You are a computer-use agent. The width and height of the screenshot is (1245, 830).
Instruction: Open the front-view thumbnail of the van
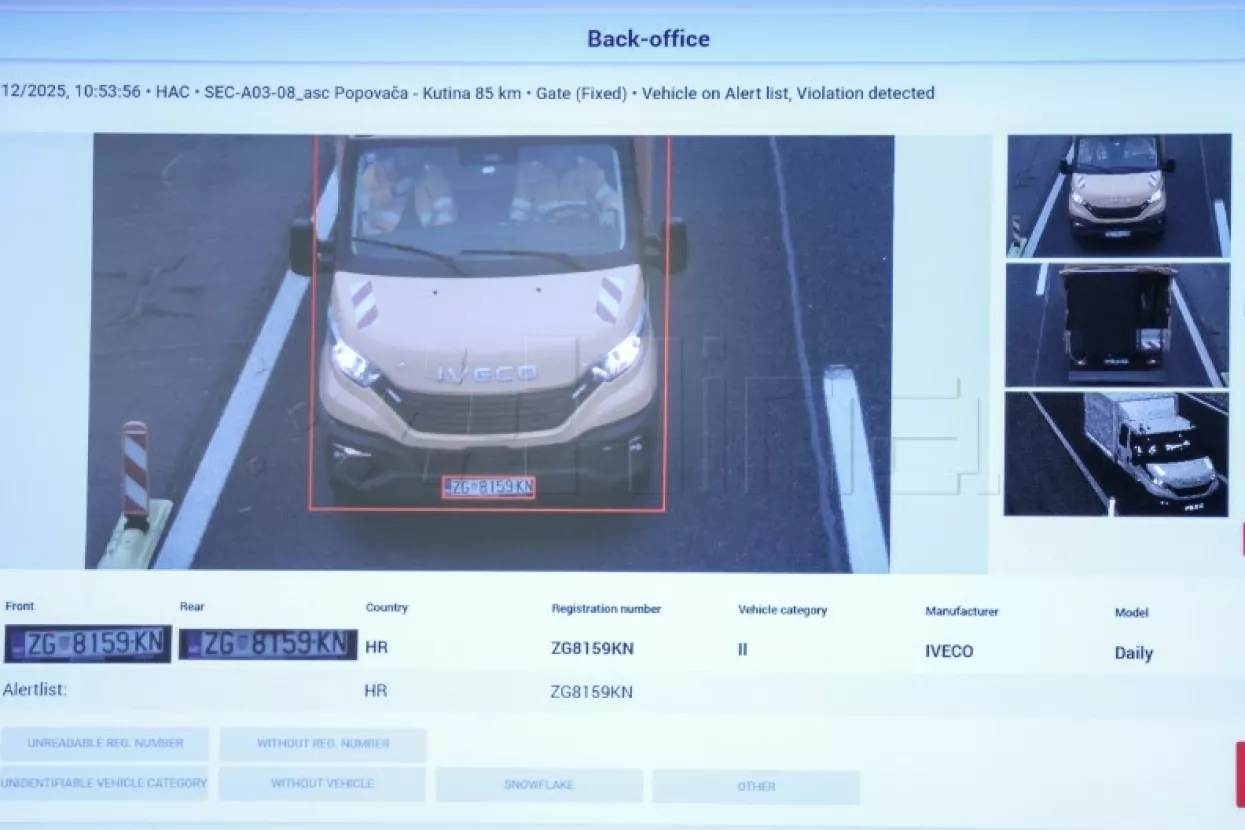point(1118,194)
